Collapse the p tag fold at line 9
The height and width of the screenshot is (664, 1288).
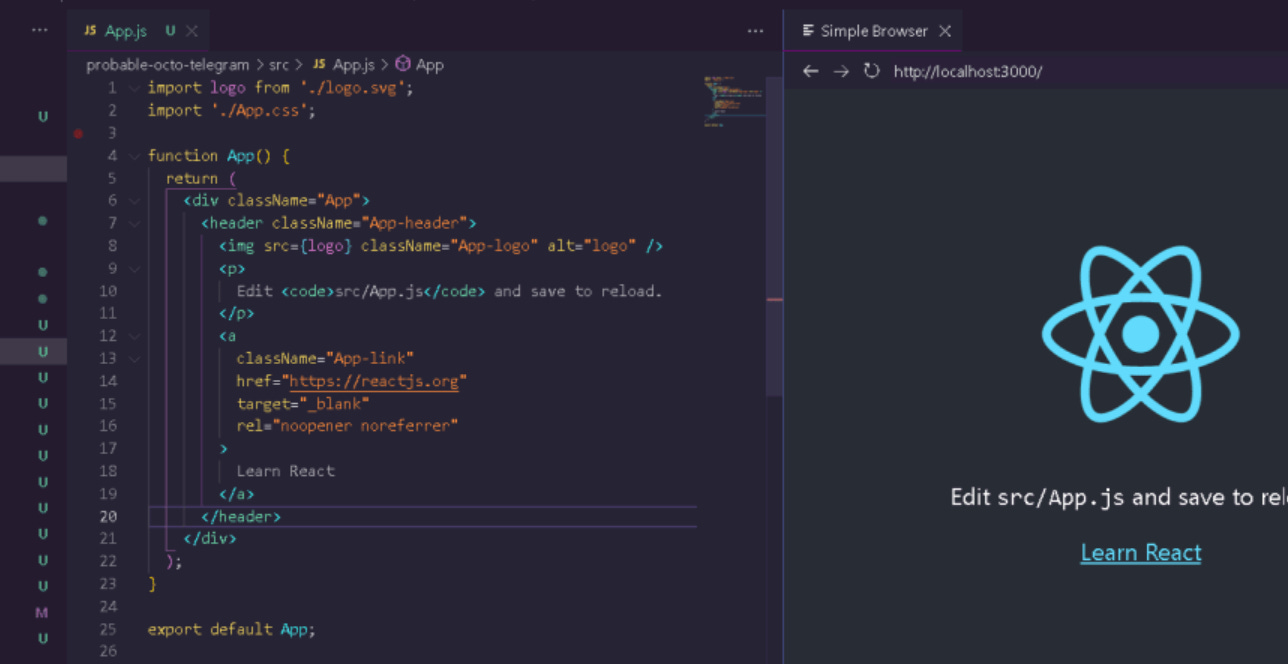coord(135,268)
